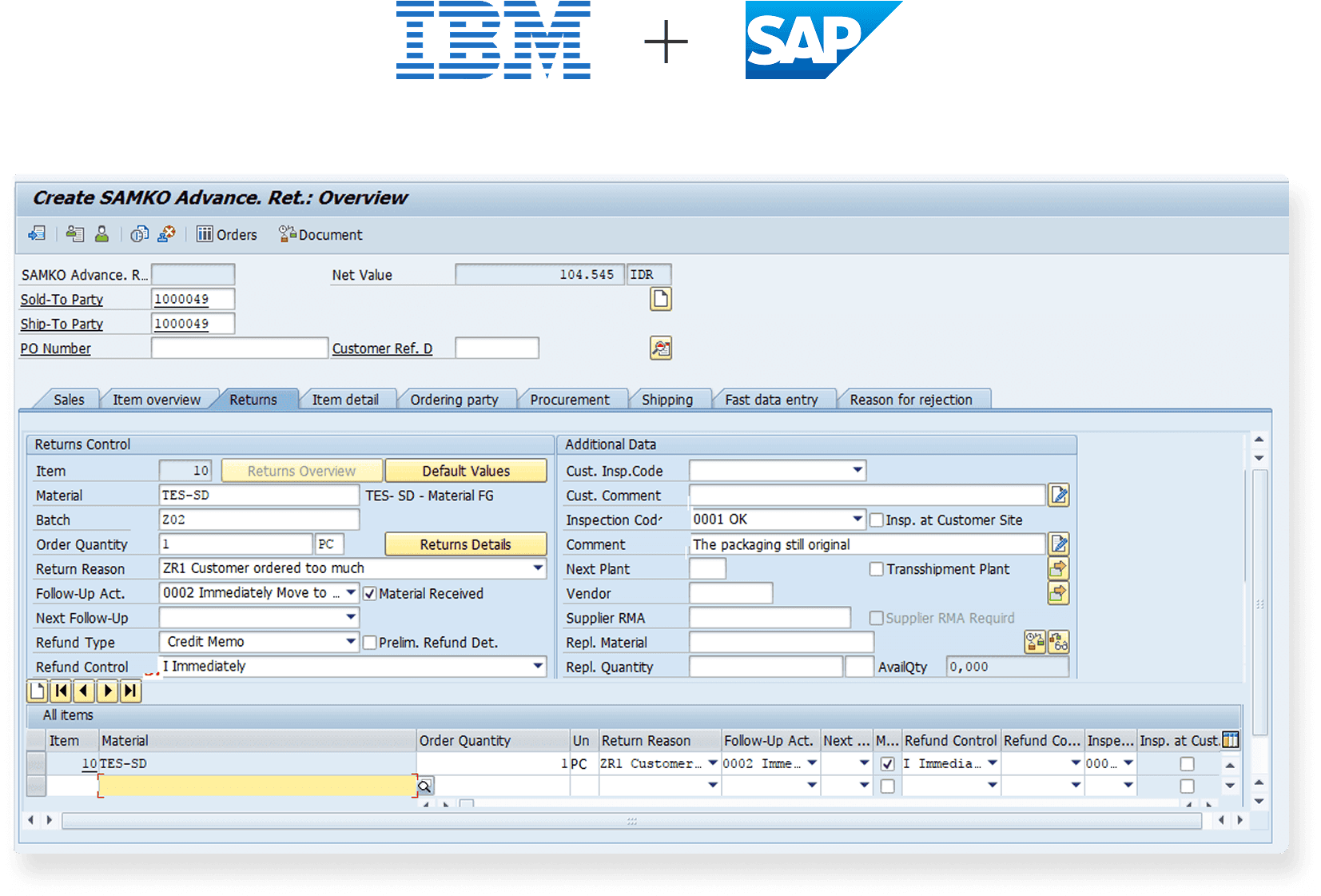Image resolution: width=1321 pixels, height=896 pixels.
Task: Go to next item navigation icon
Action: 107,691
